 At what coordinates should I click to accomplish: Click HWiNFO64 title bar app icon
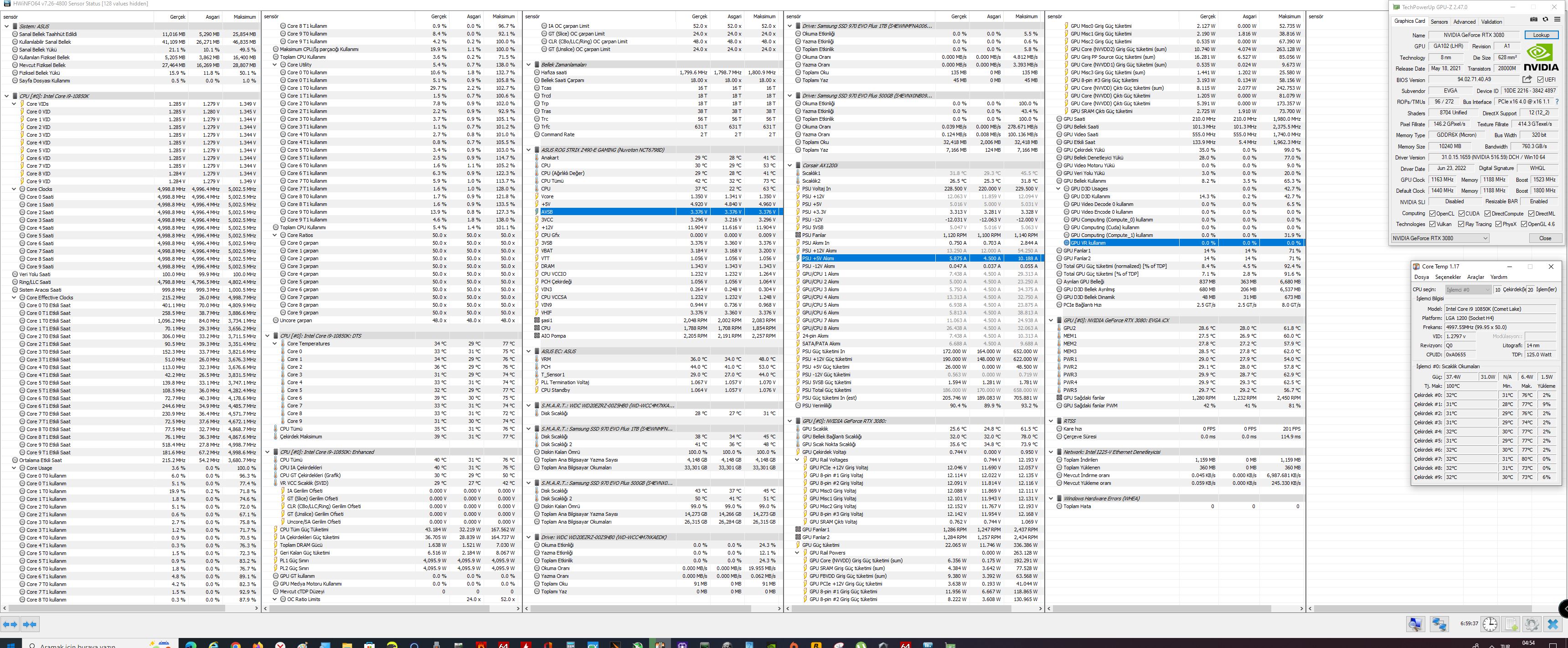tap(7, 4)
